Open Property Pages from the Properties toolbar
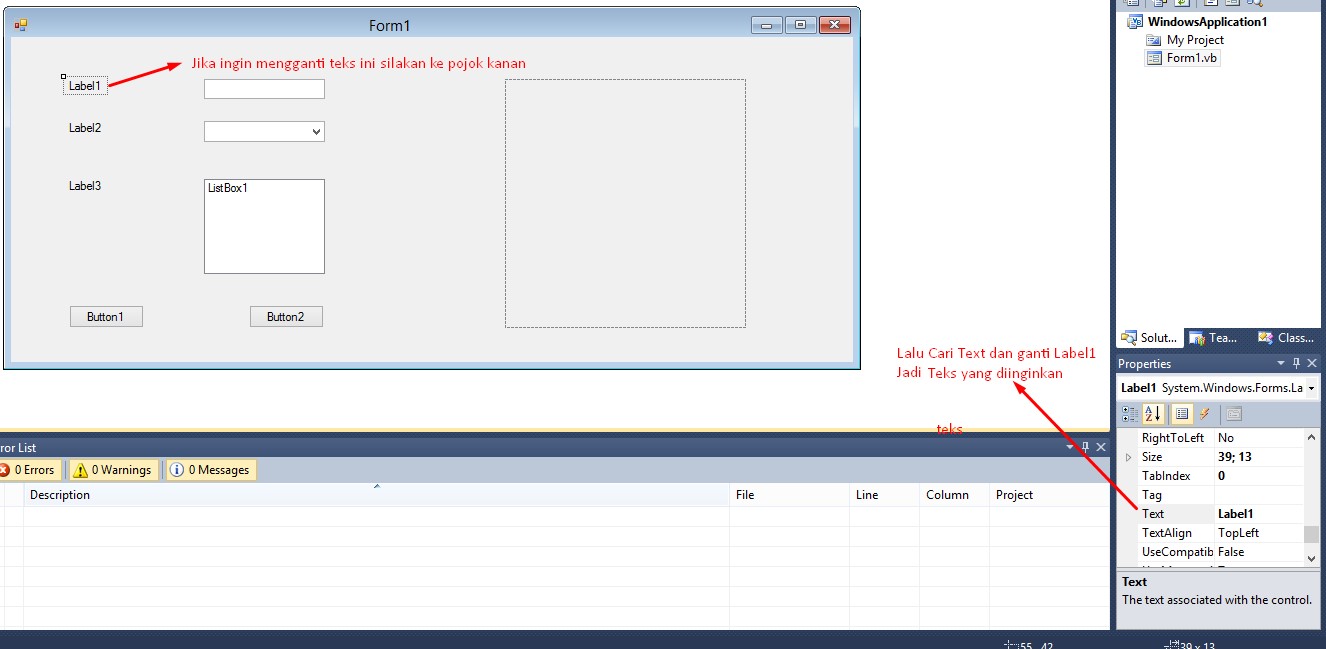This screenshot has height=649, width=1326. click(x=1233, y=413)
